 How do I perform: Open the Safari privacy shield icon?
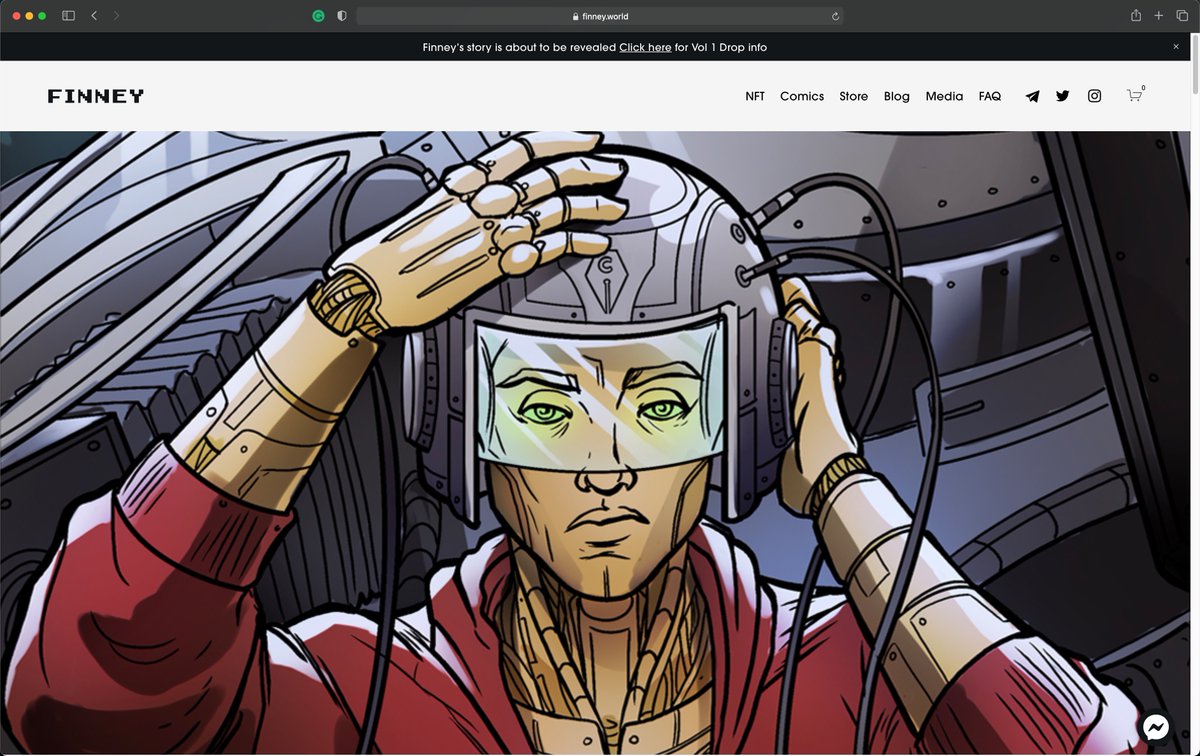pos(342,16)
